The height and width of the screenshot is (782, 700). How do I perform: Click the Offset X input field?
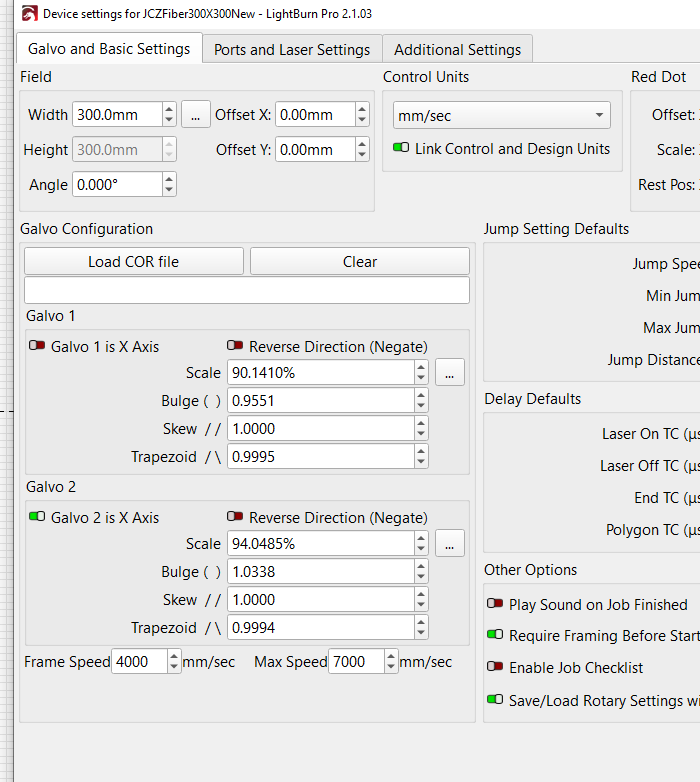tap(315, 115)
